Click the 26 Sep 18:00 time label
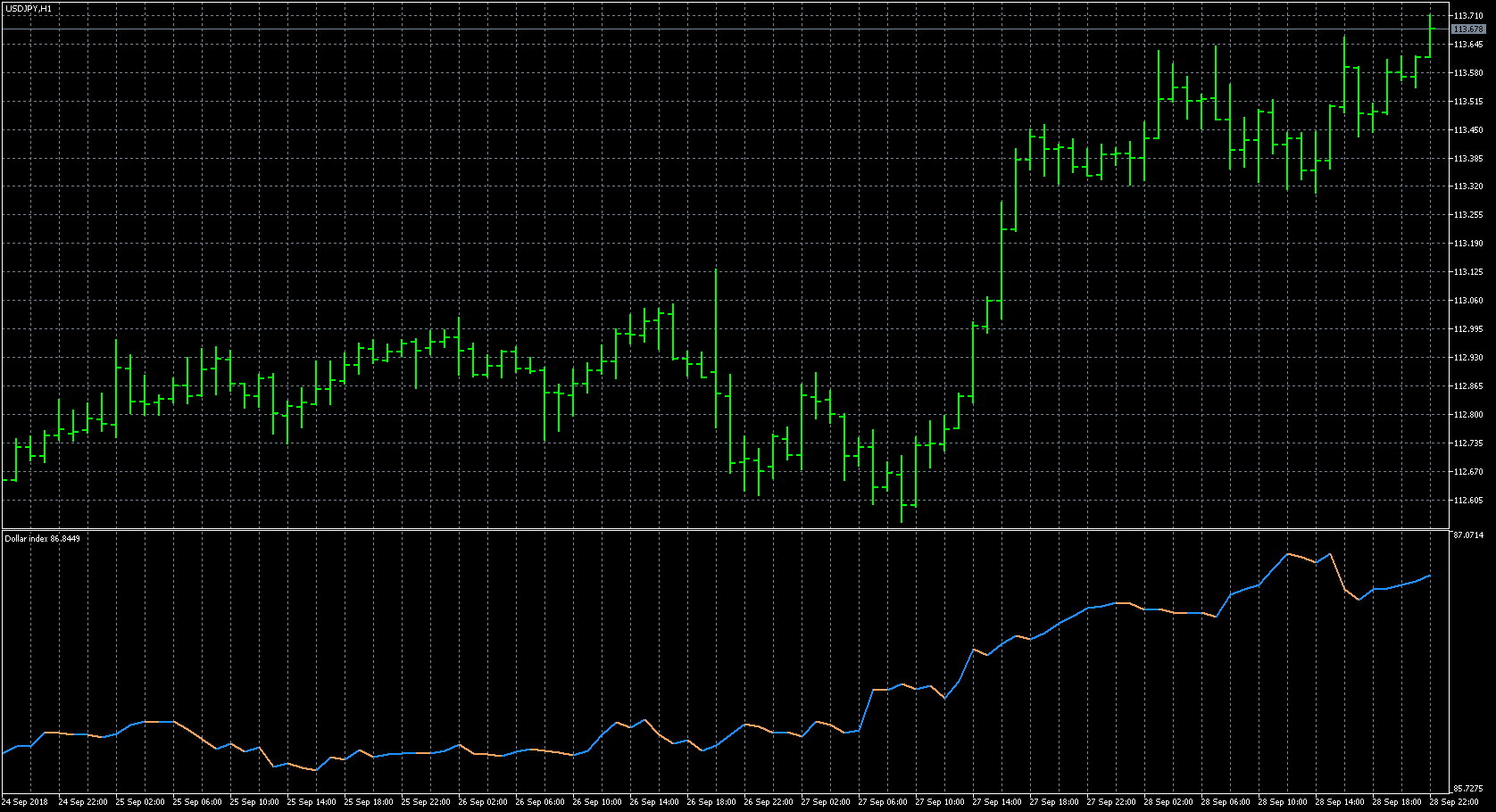This screenshot has width=1496, height=812. [x=711, y=802]
